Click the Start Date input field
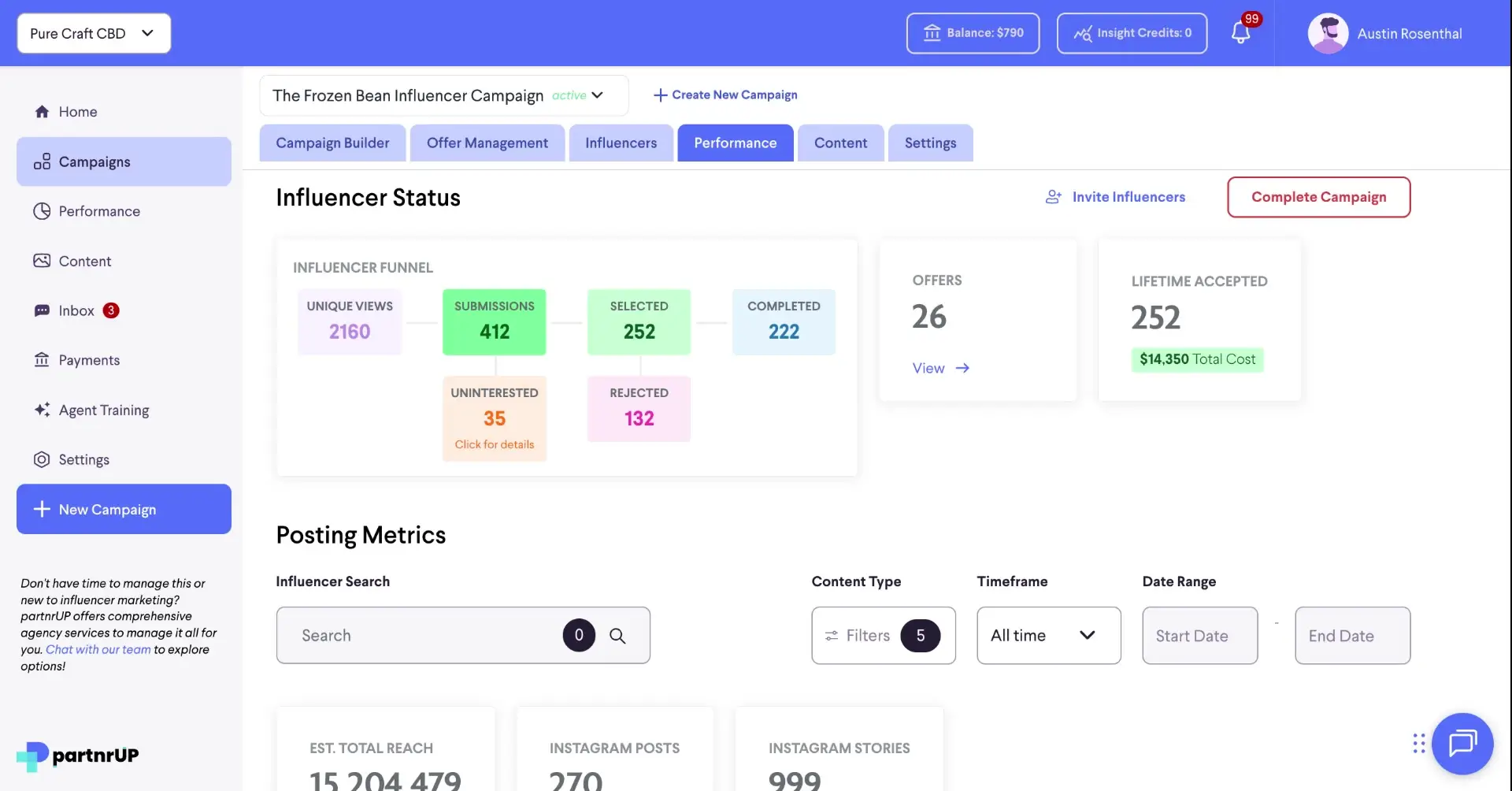Viewport: 1512px width, 791px height. point(1199,635)
